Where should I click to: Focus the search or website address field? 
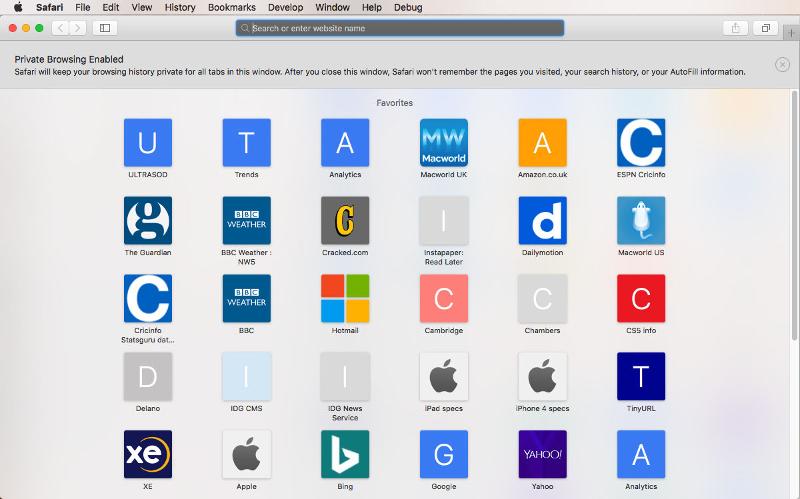400,28
